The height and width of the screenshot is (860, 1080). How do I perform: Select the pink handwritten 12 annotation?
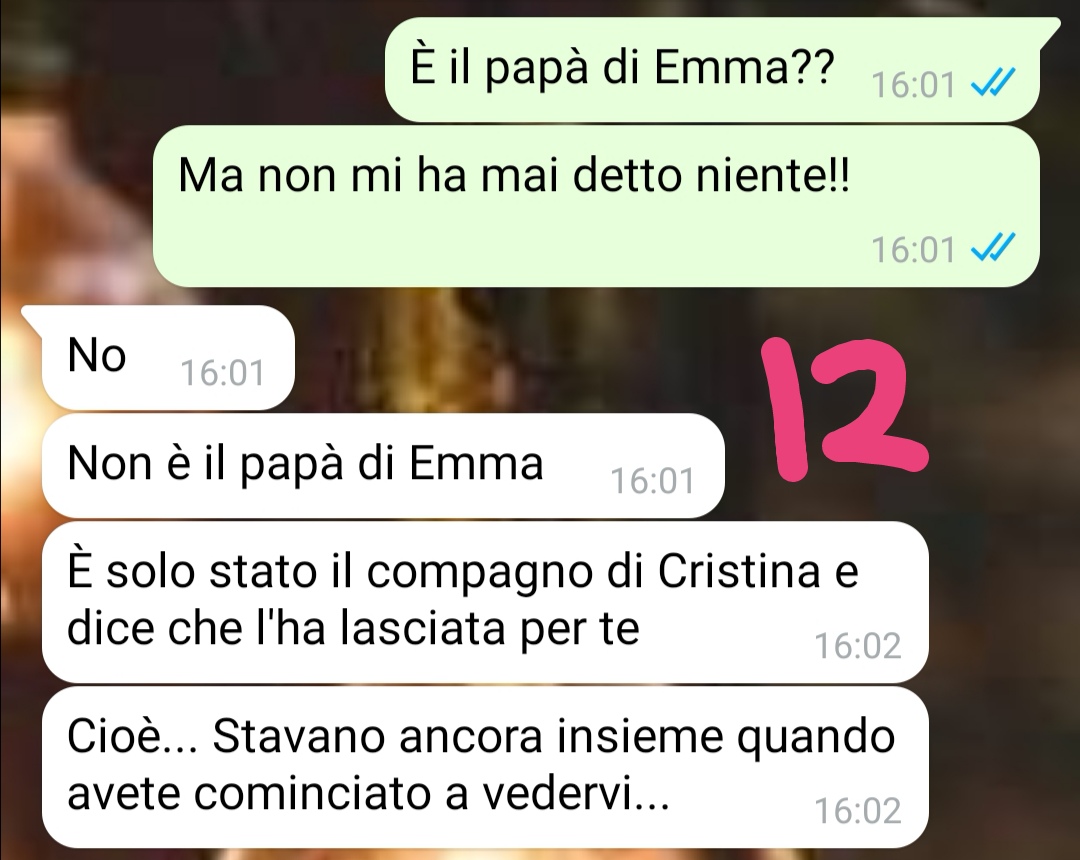click(844, 409)
